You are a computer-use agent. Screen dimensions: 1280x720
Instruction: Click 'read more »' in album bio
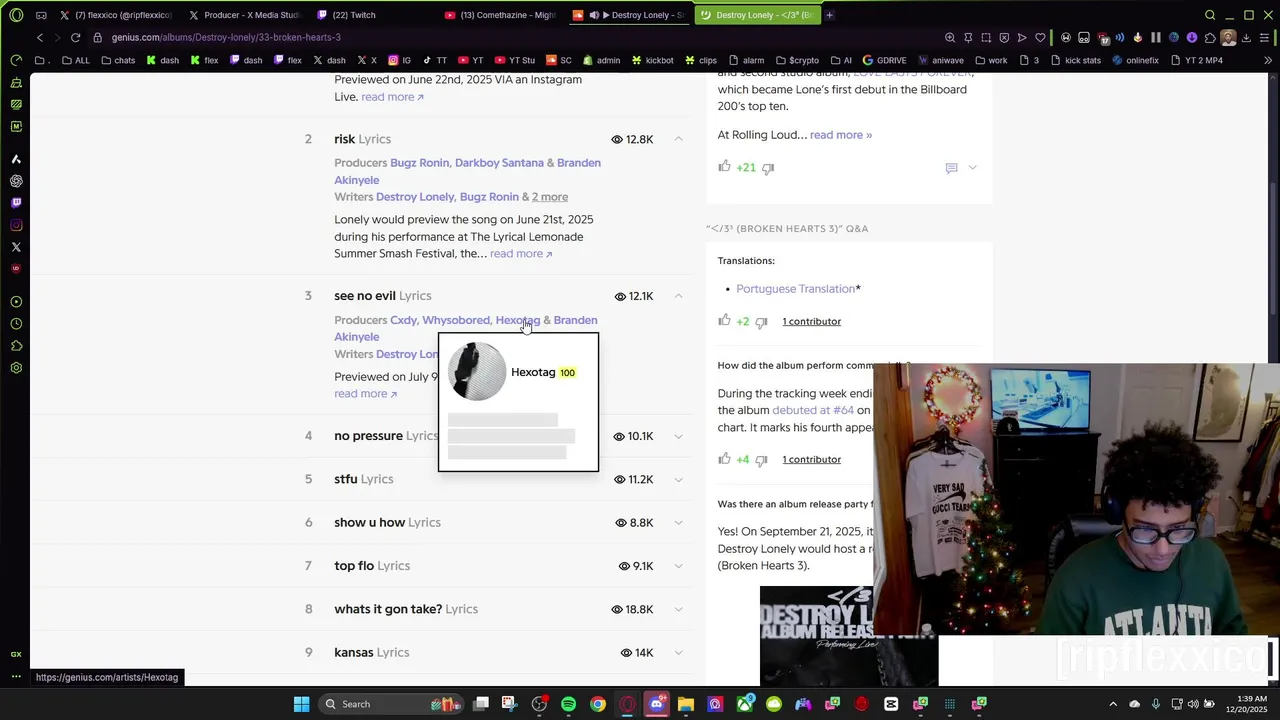pos(841,135)
